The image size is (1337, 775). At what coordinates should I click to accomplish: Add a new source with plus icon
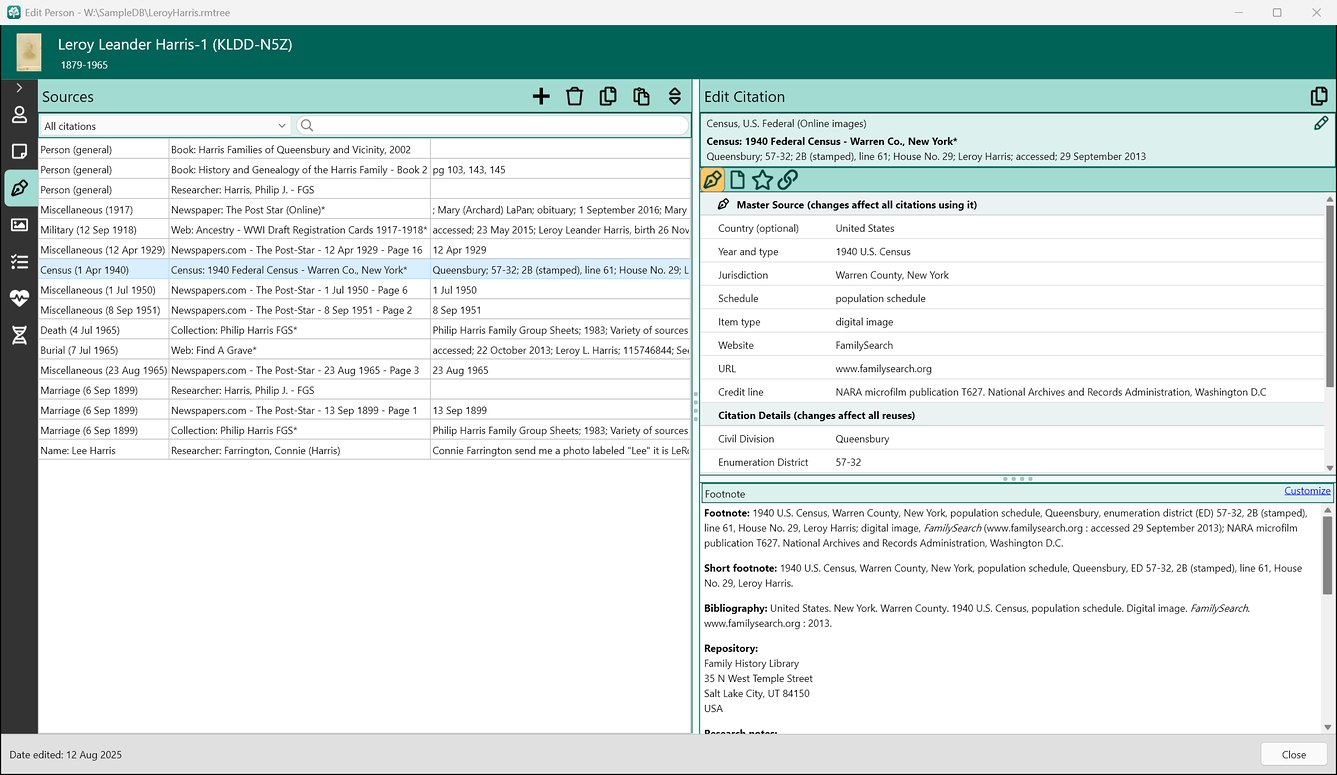541,96
